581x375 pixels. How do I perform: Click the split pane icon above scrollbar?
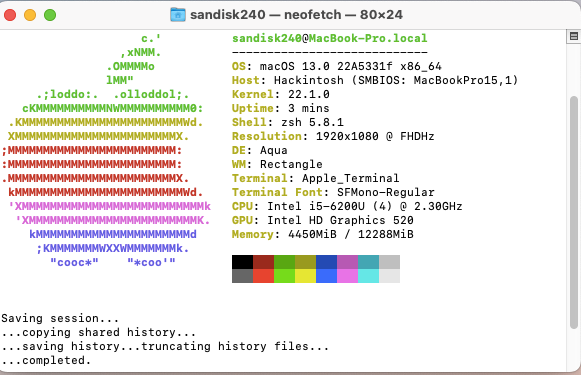point(574,36)
